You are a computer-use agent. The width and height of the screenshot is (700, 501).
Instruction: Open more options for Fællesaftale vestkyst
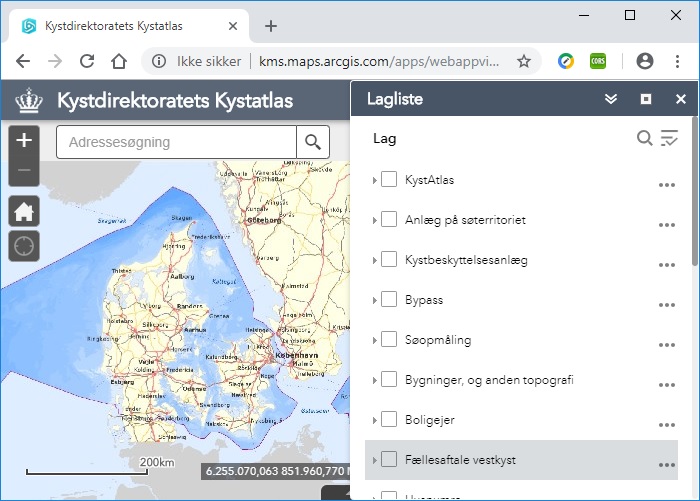pyautogui.click(x=667, y=465)
